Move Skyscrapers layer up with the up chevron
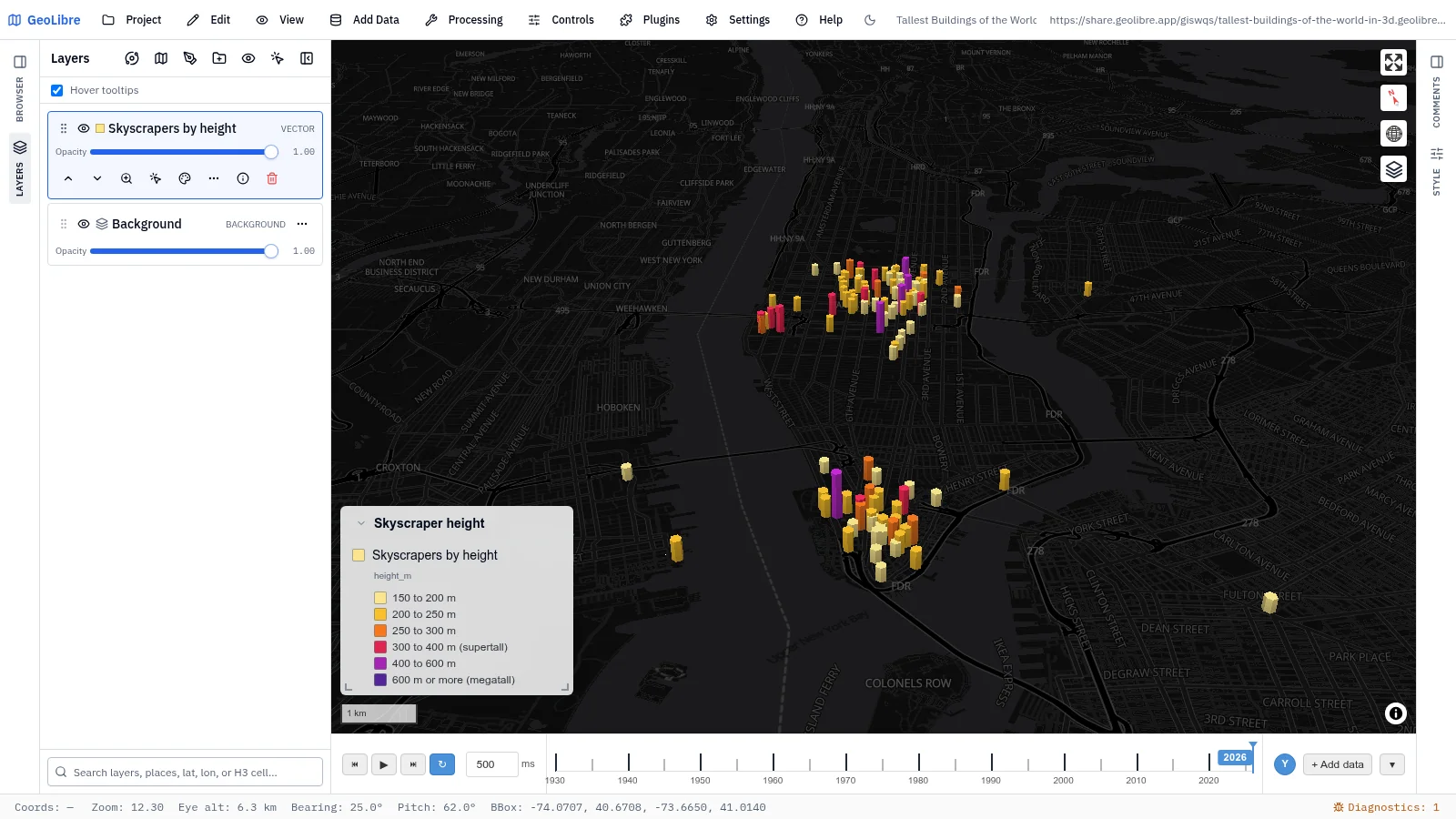The height and width of the screenshot is (819, 1456). coord(68,178)
